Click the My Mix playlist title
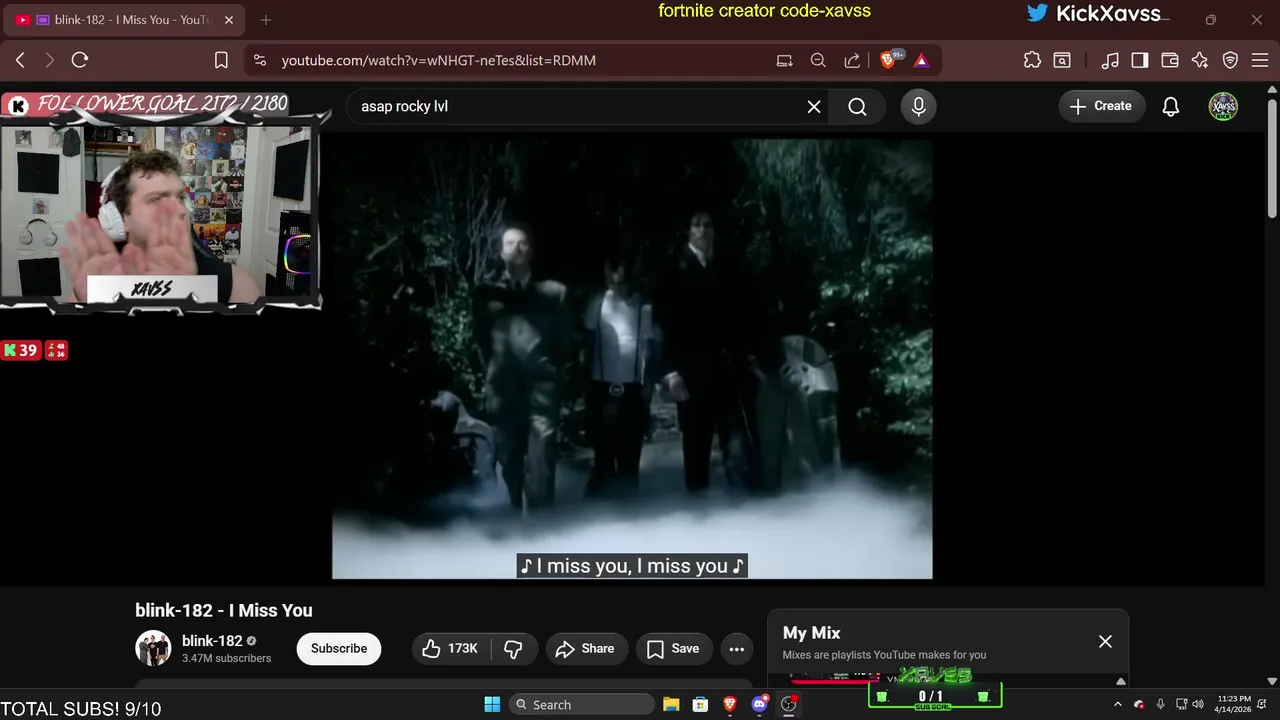 (811, 633)
